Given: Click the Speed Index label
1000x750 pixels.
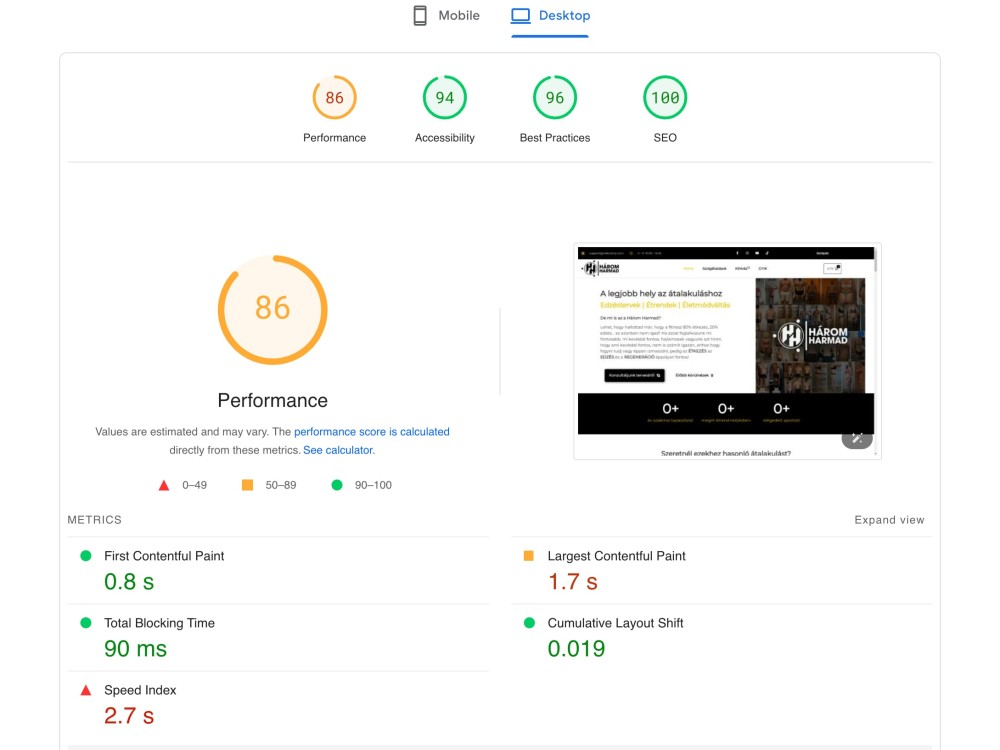Looking at the screenshot, I should tap(140, 690).
